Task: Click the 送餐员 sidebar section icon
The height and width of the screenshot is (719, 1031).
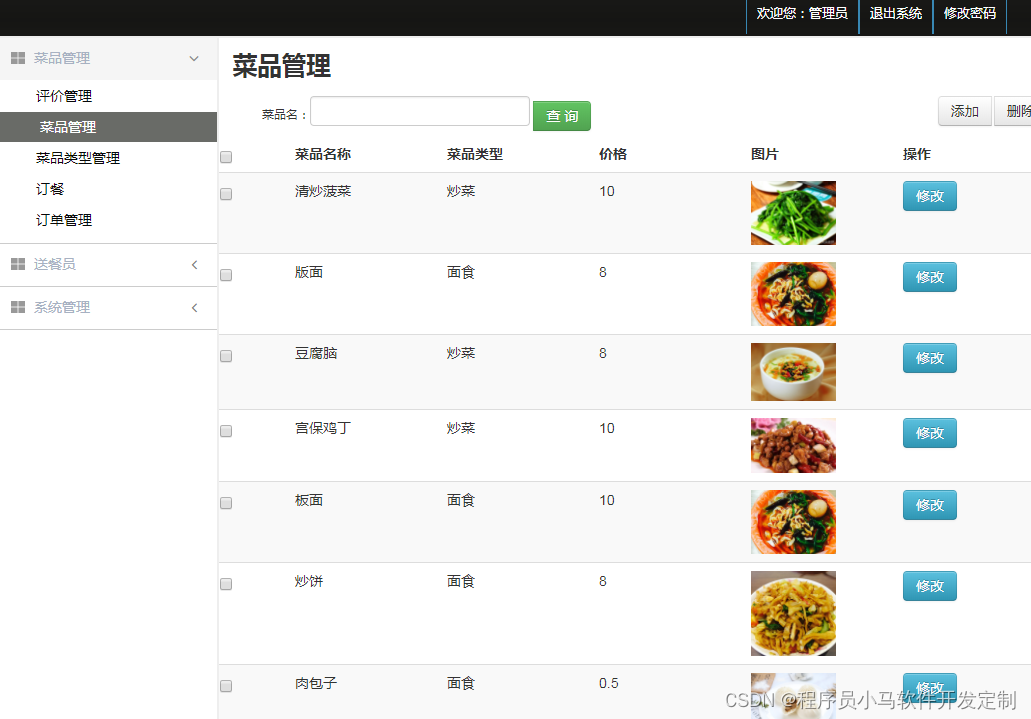Action: tap(17, 265)
